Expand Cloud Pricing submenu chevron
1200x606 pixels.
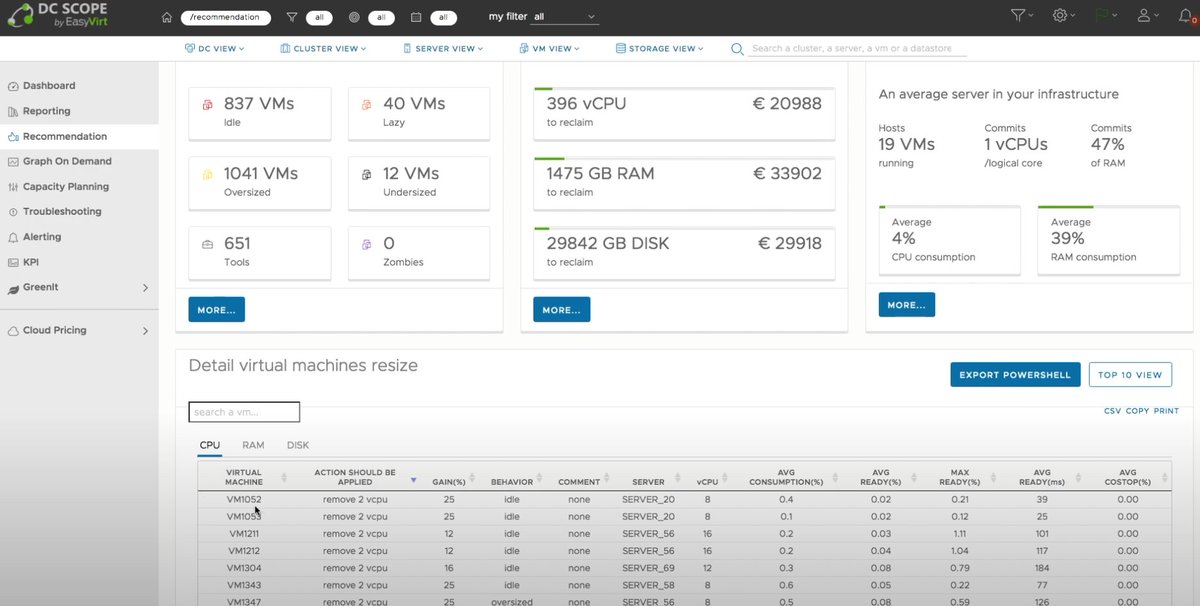point(145,331)
